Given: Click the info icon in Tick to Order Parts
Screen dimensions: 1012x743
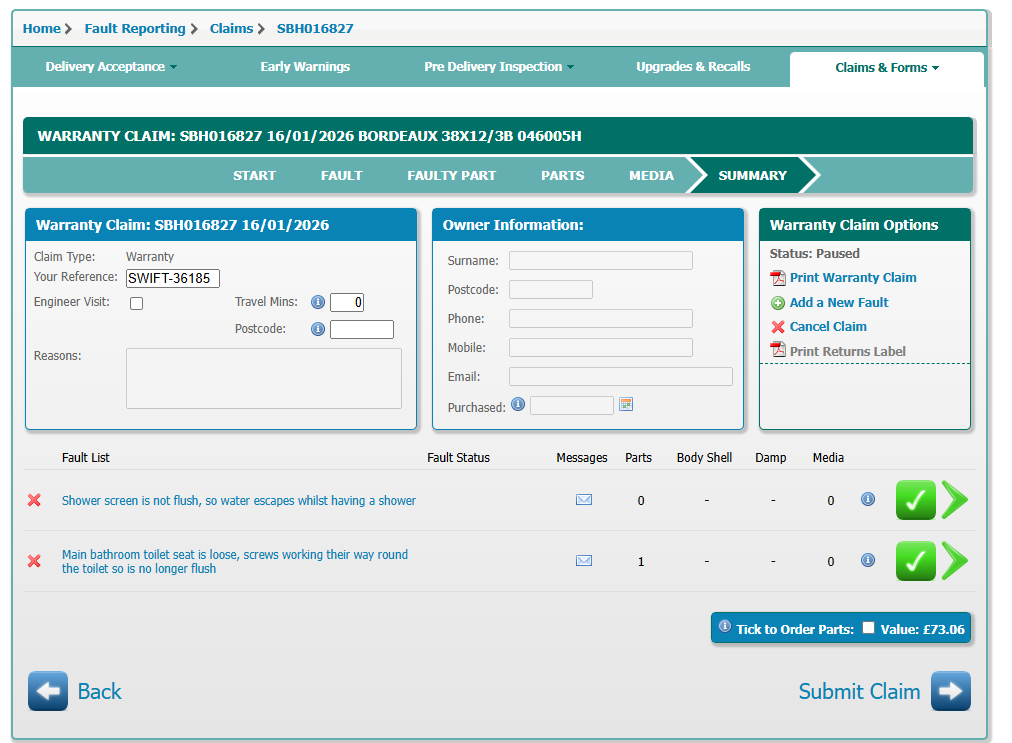Looking at the screenshot, I should click(x=725, y=626).
